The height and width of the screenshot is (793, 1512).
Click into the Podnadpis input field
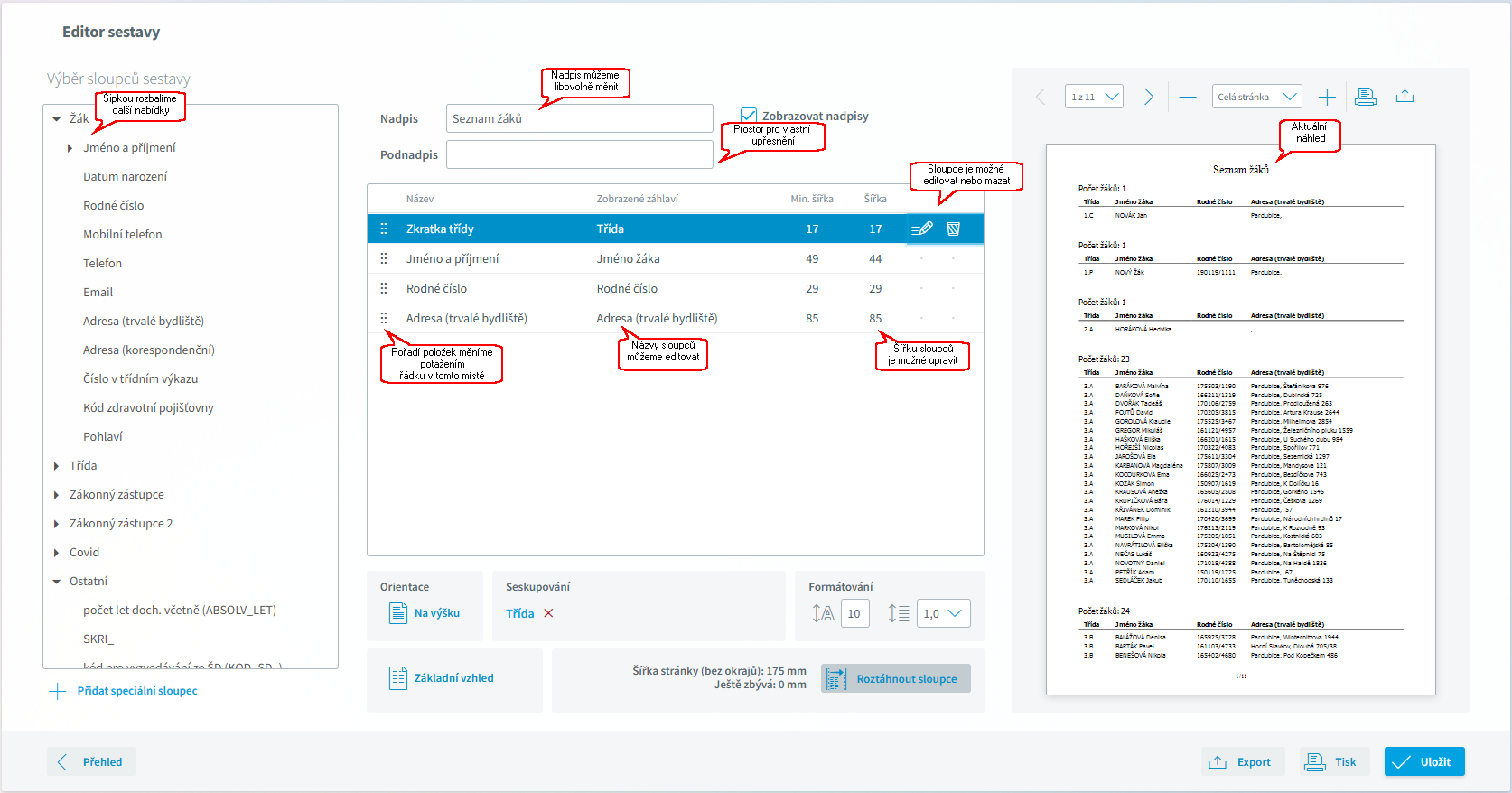tap(579, 154)
